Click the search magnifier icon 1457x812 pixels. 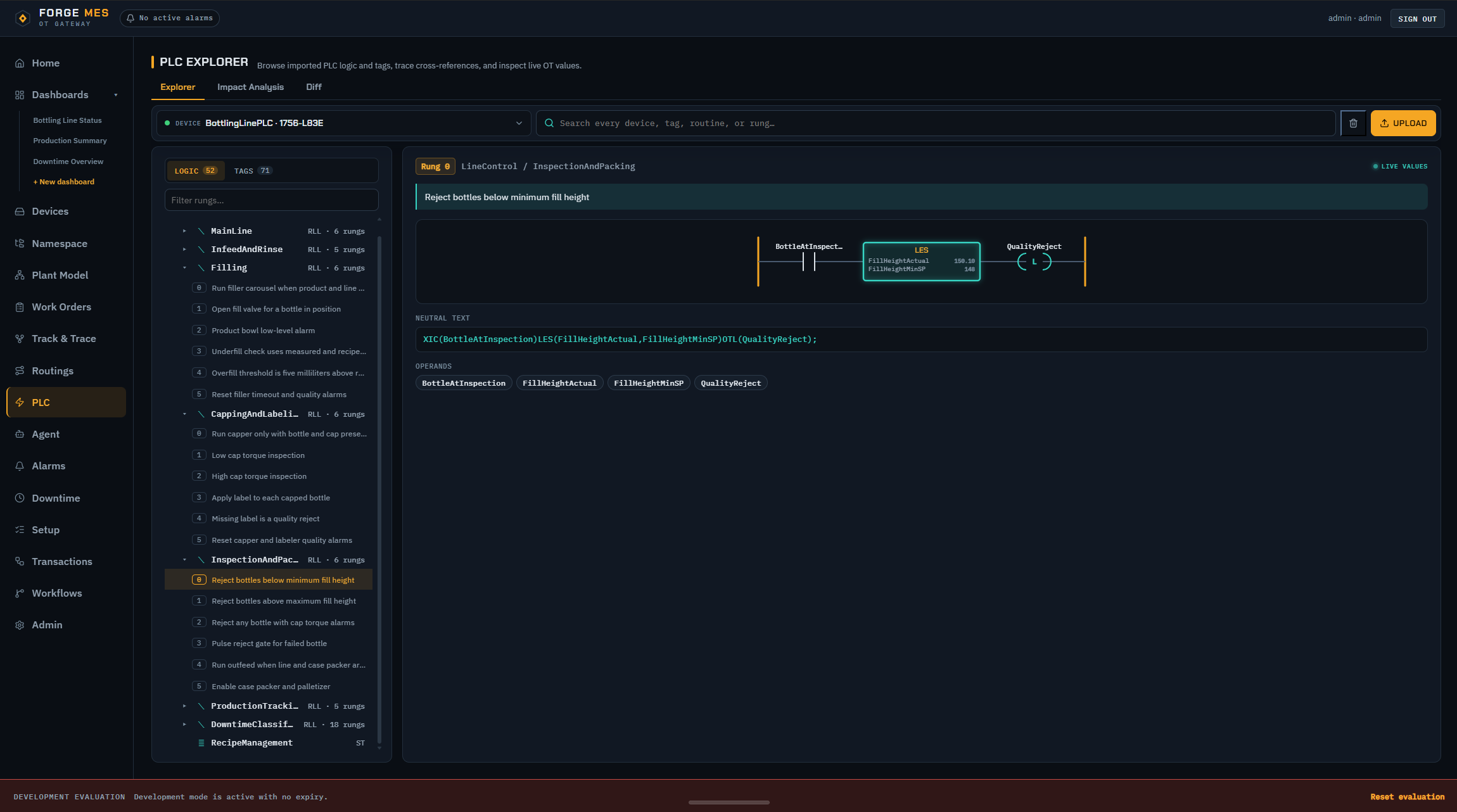[x=549, y=124]
